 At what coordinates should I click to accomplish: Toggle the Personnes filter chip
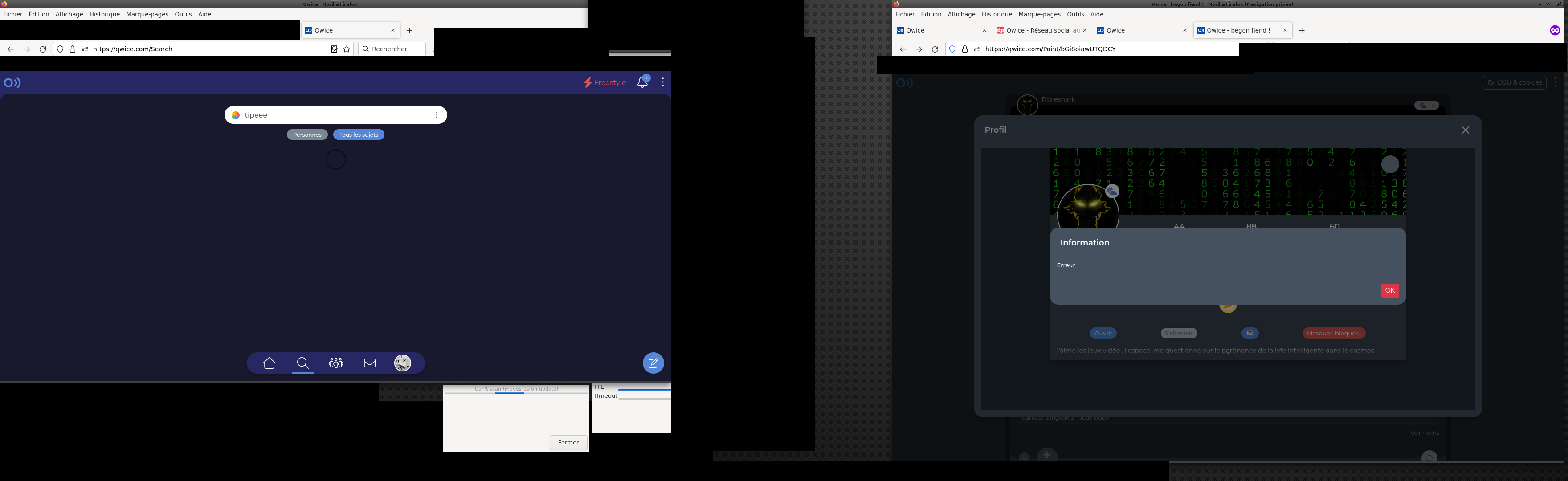[x=307, y=135]
